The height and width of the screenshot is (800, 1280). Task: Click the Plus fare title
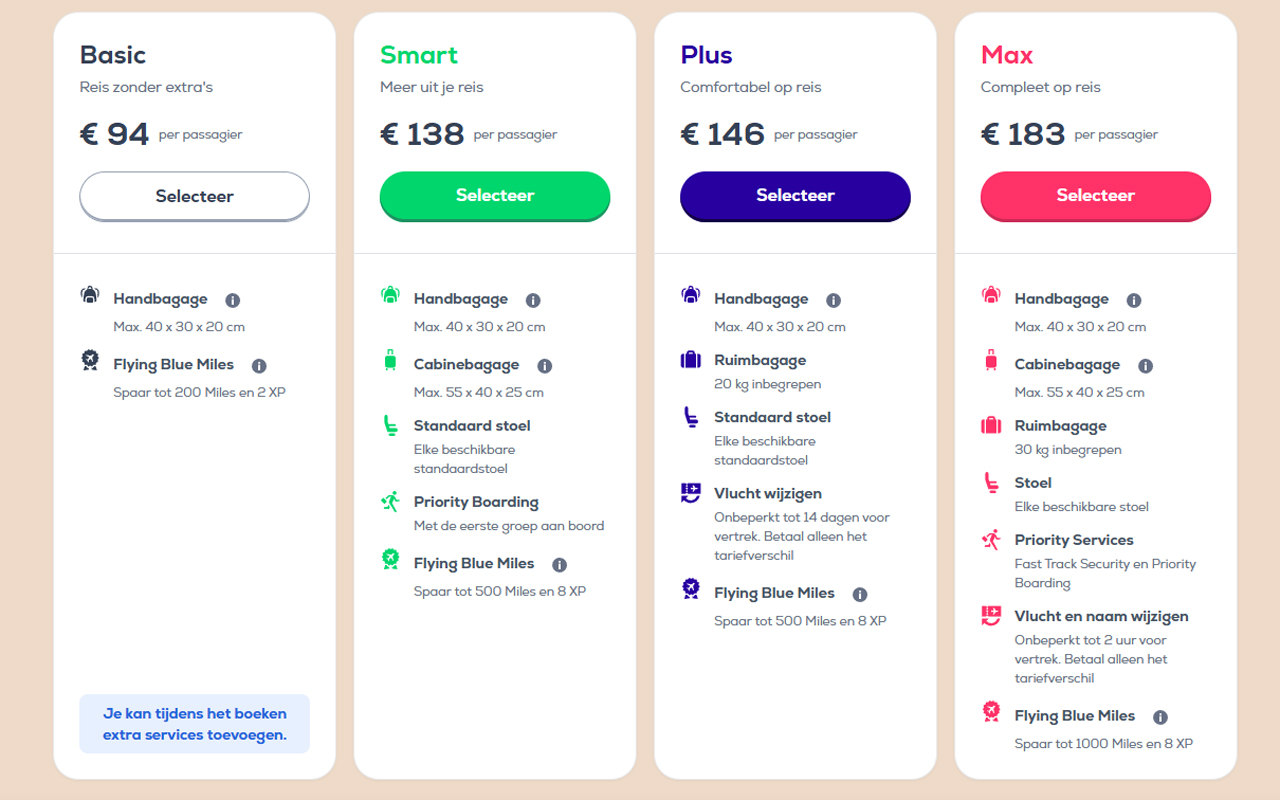click(706, 55)
